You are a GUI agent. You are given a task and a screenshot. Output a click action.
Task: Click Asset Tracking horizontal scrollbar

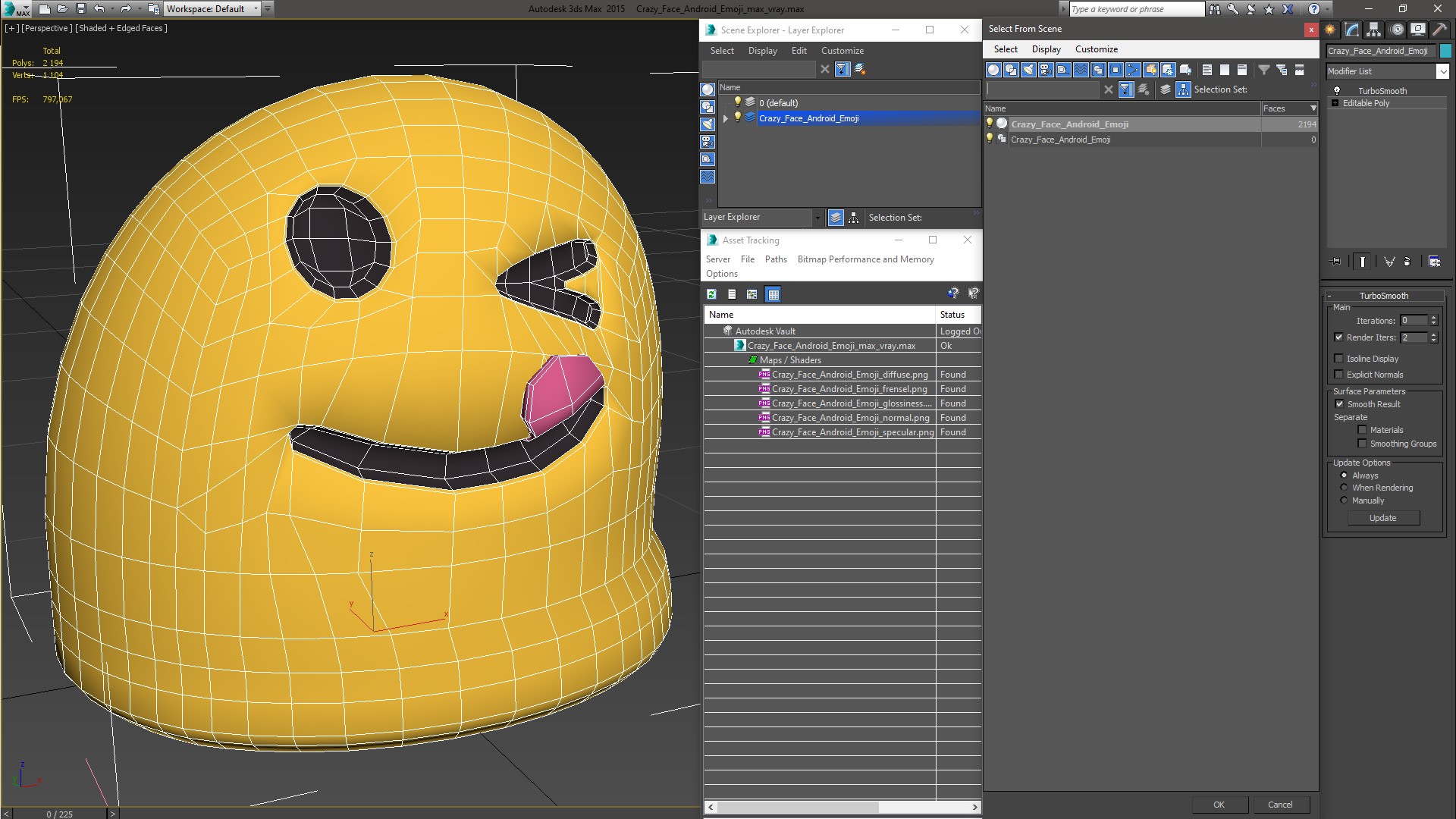tap(798, 807)
